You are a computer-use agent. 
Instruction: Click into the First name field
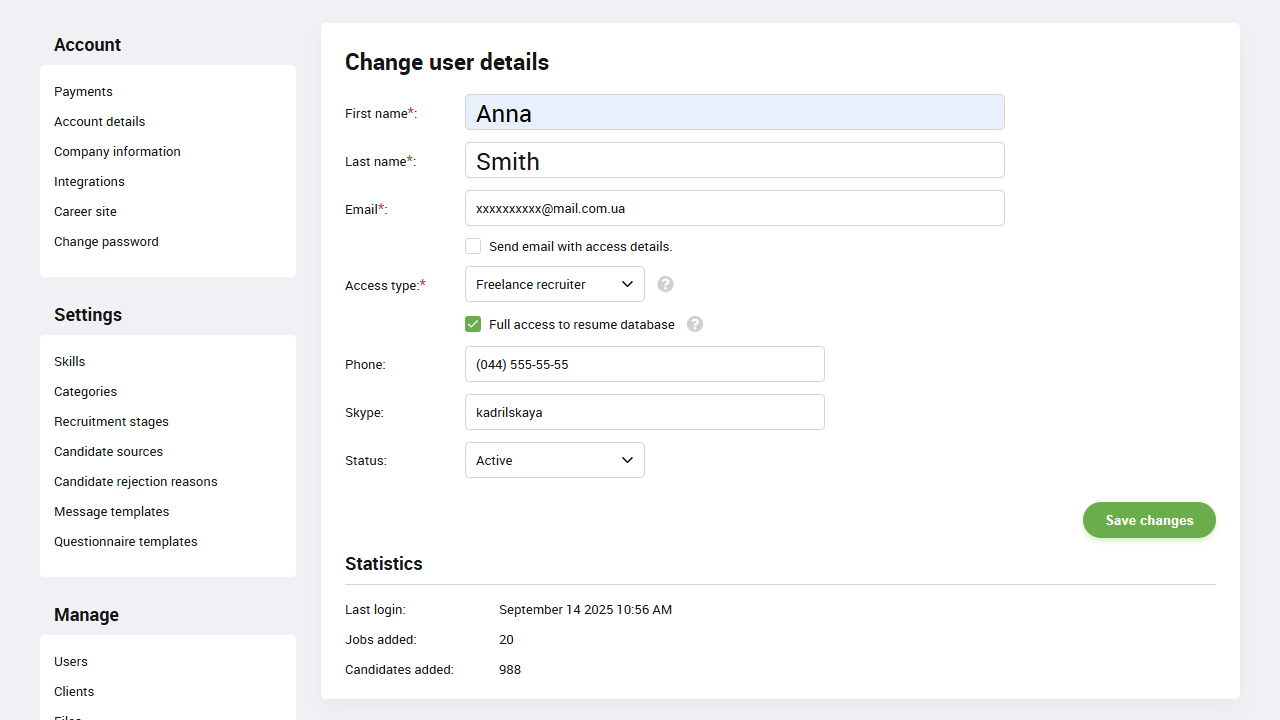tap(734, 112)
